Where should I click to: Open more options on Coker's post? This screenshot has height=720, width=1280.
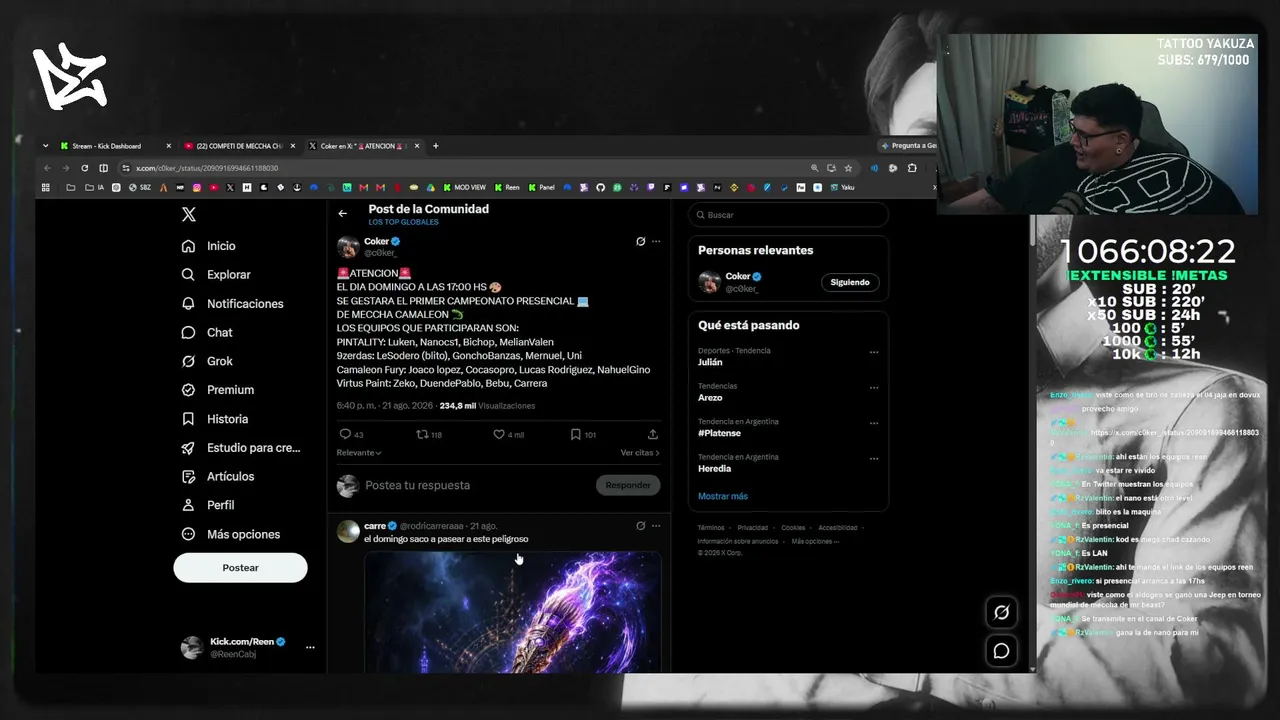tap(656, 241)
